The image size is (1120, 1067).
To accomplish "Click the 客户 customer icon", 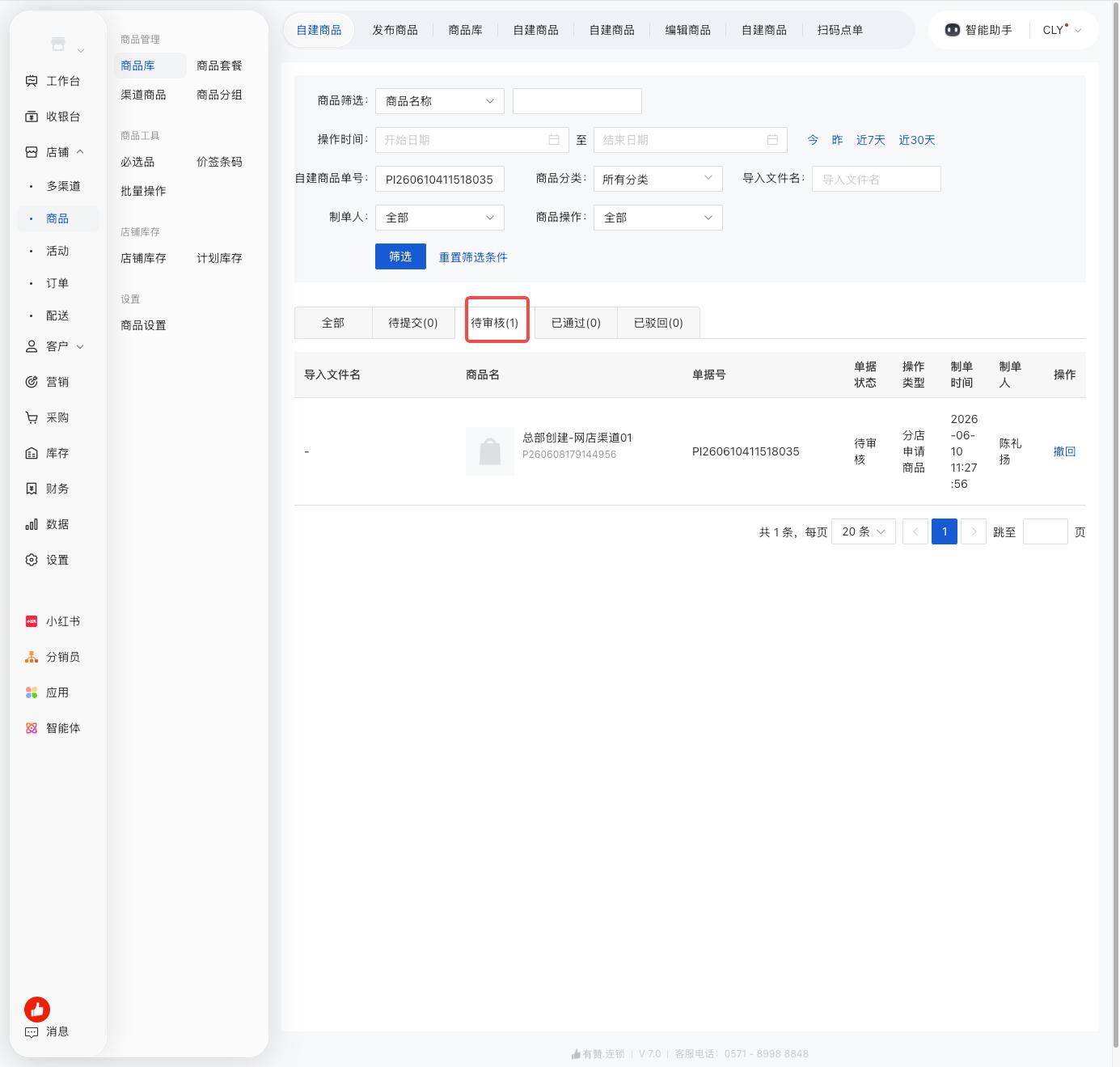I will click(x=32, y=346).
